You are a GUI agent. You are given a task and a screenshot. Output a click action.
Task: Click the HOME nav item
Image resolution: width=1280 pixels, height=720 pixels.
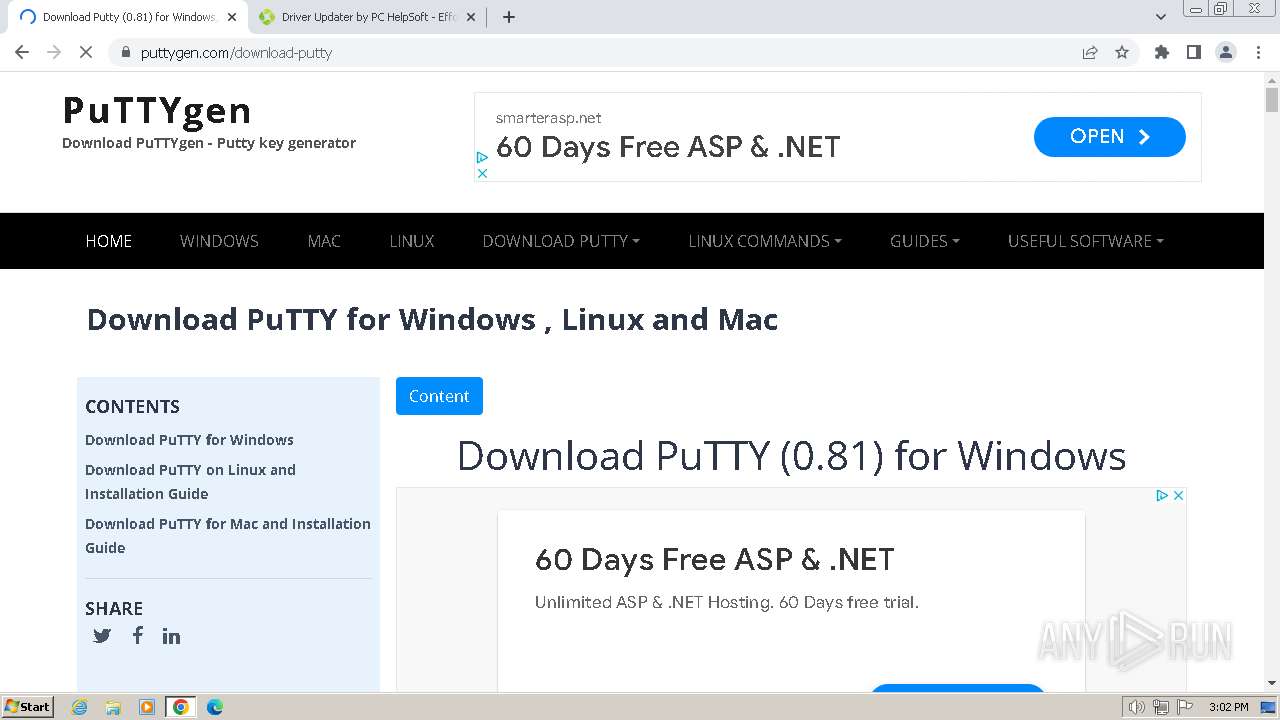(109, 241)
